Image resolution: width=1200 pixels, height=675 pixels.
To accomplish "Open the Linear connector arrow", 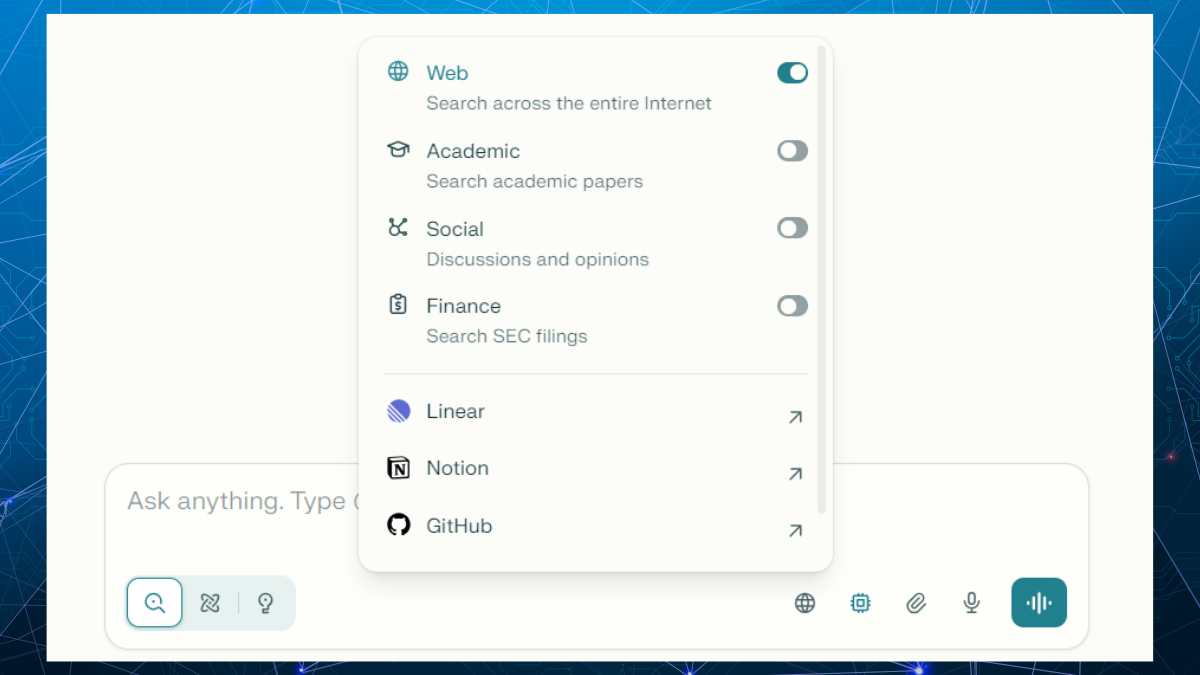I will pyautogui.click(x=795, y=417).
